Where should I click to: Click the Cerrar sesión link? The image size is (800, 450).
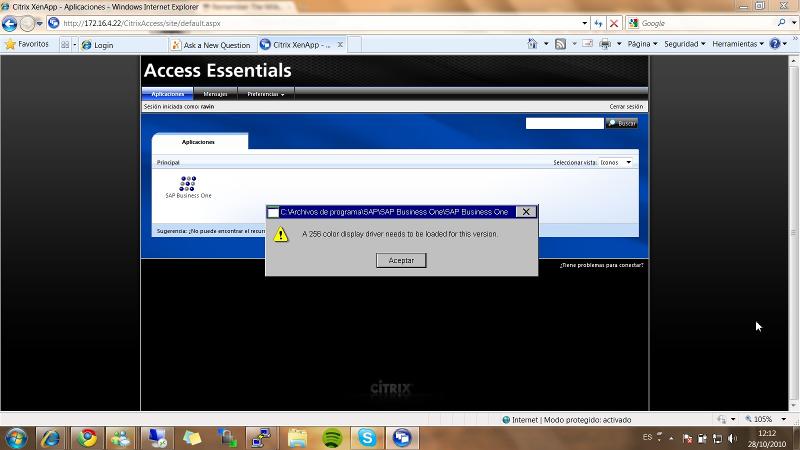click(626, 106)
